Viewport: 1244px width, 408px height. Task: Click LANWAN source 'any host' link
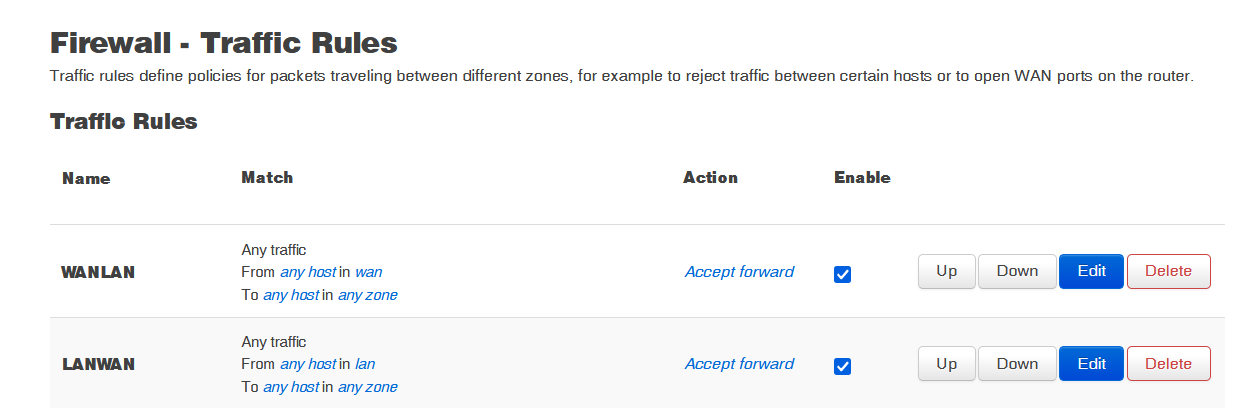pos(308,364)
